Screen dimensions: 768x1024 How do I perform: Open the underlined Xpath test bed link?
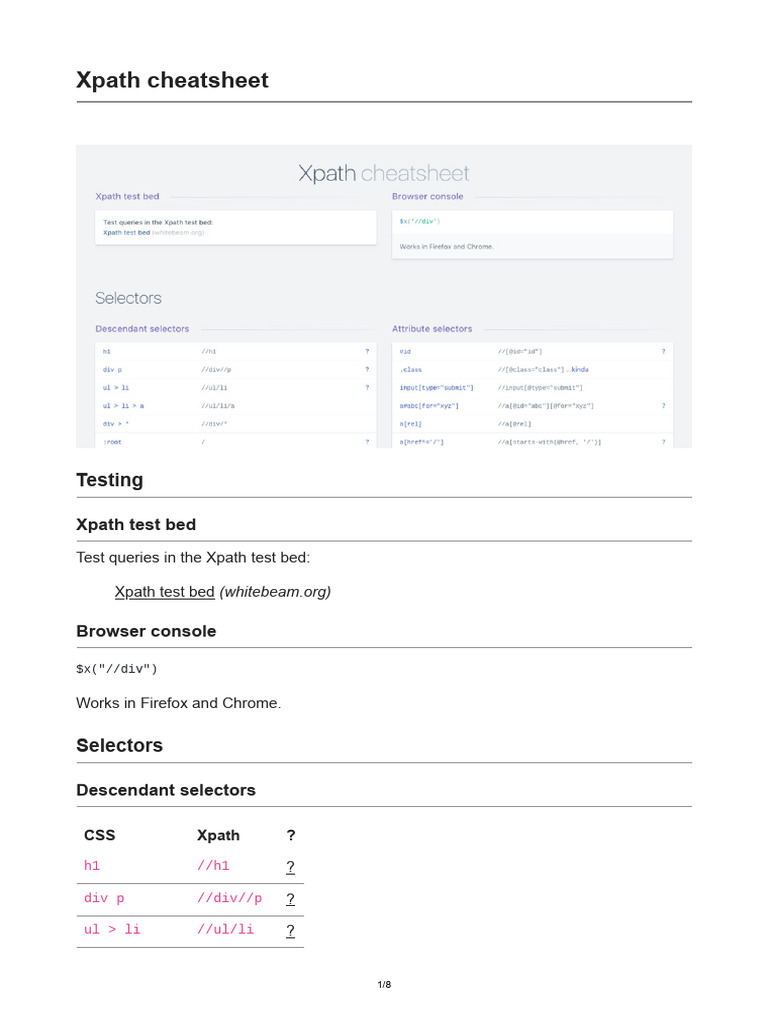[165, 592]
